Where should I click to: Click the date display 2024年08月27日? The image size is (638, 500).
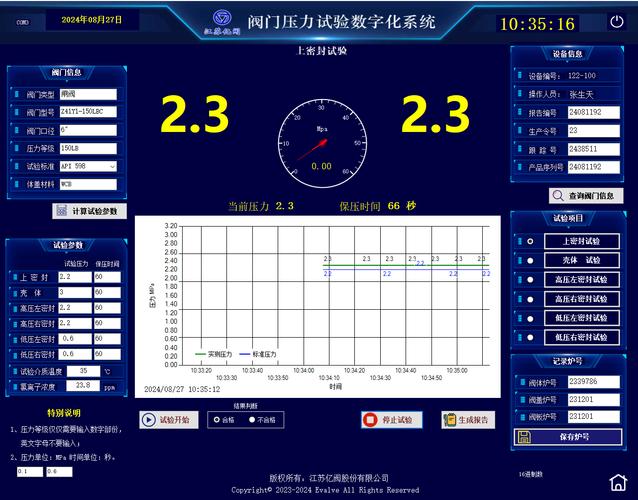point(92,20)
